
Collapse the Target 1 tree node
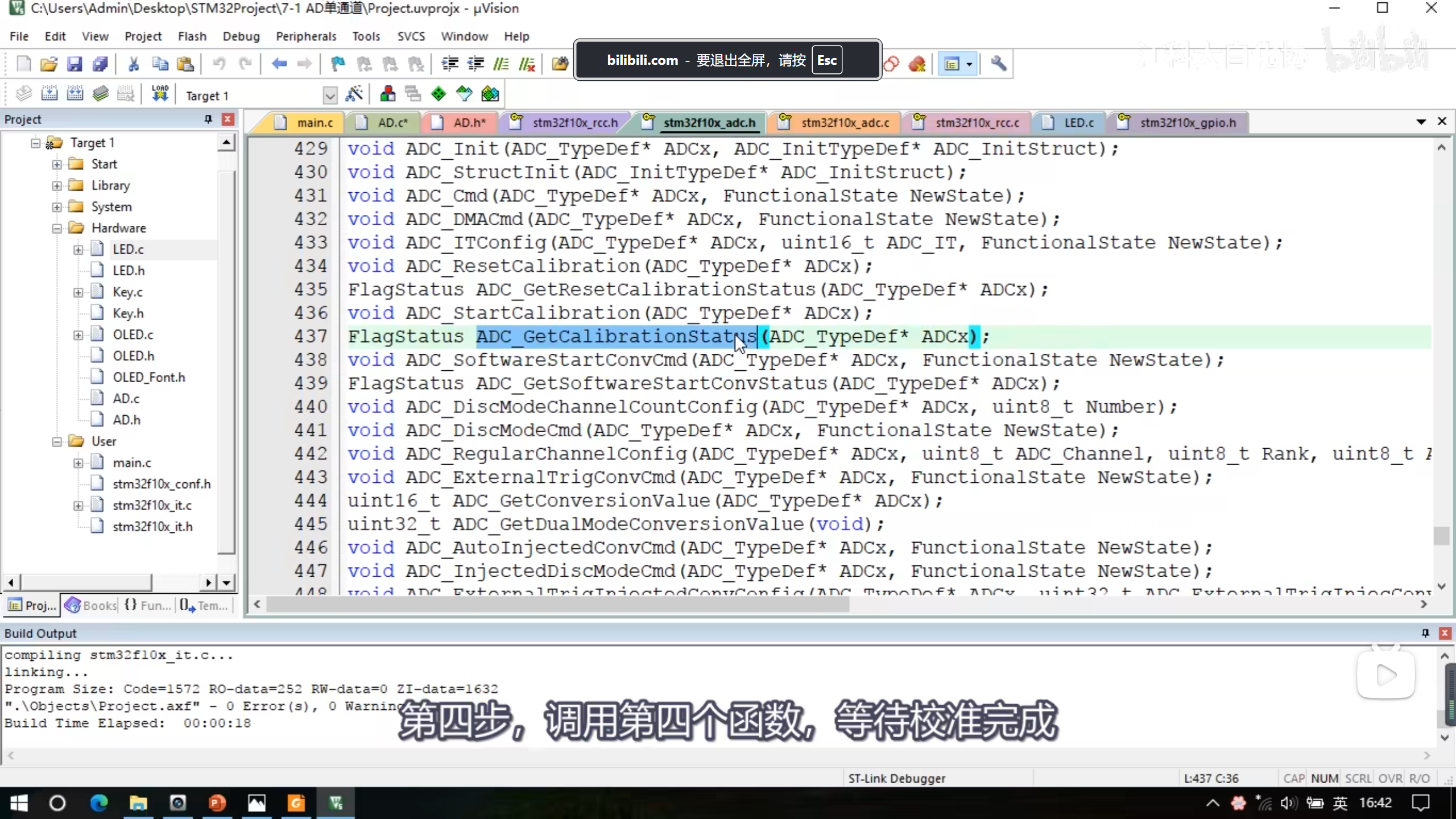36,143
